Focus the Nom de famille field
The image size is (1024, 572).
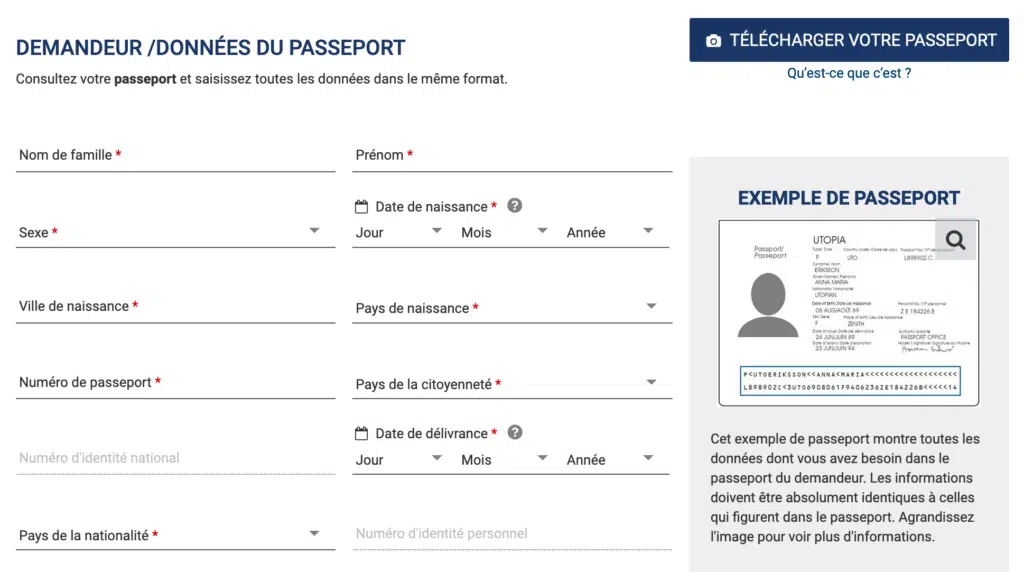point(176,155)
